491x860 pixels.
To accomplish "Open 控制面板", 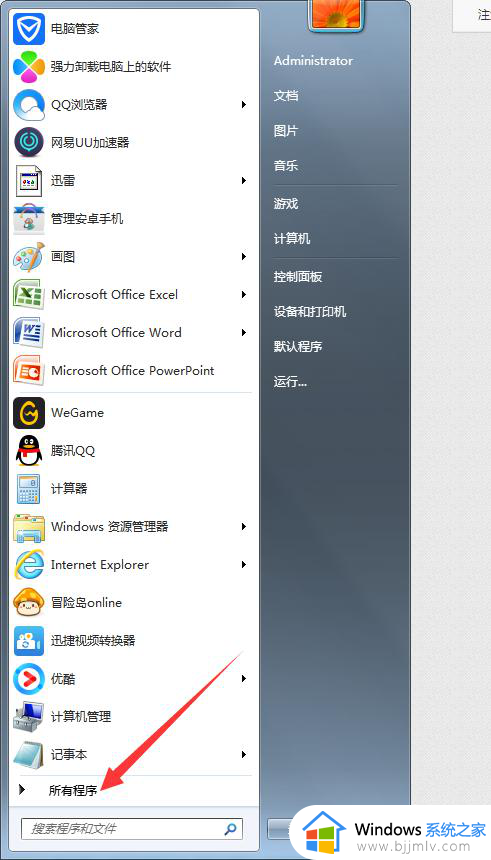I will (298, 277).
